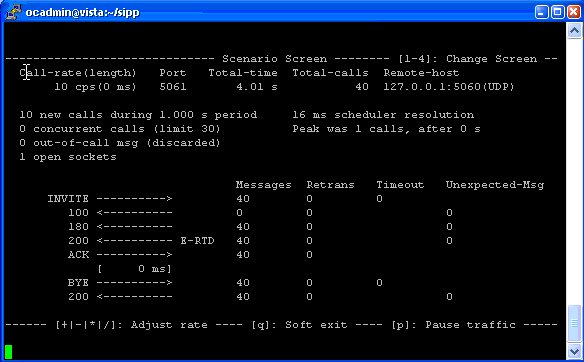Click the 'Total-time' column header
Viewport: 584px width, 362px height.
coord(243,73)
